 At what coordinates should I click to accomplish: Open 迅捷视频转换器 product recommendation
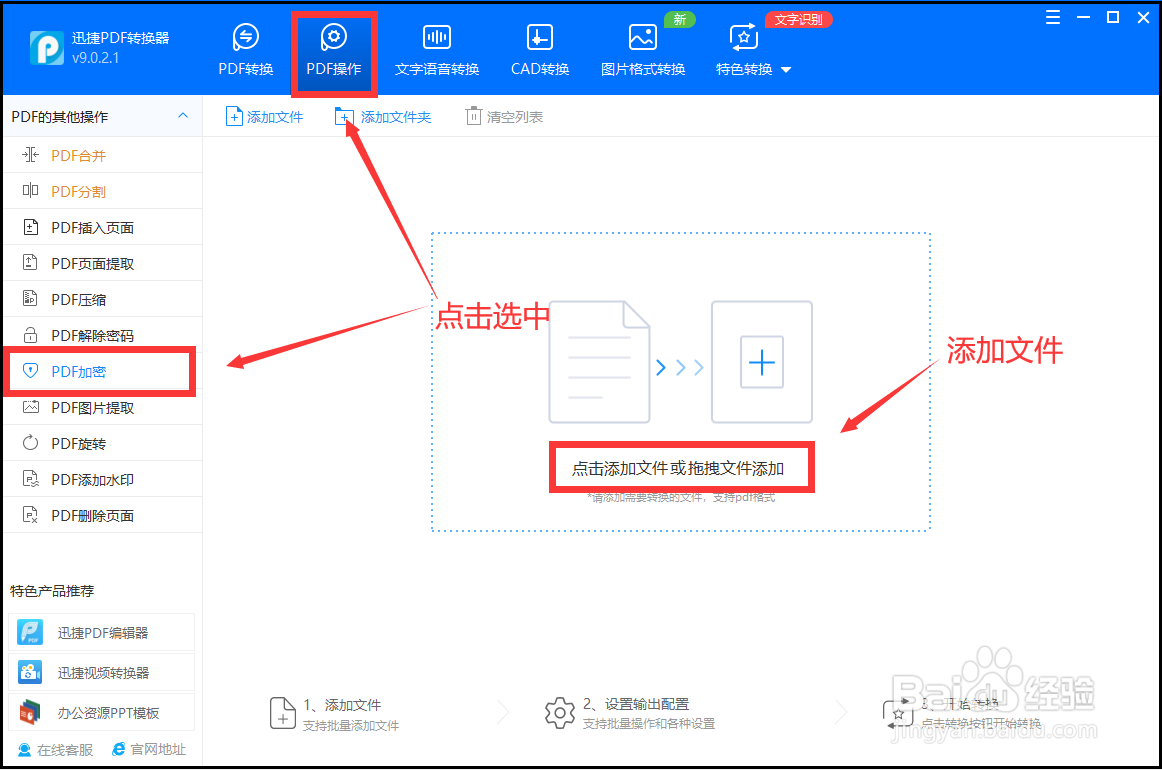tap(102, 672)
